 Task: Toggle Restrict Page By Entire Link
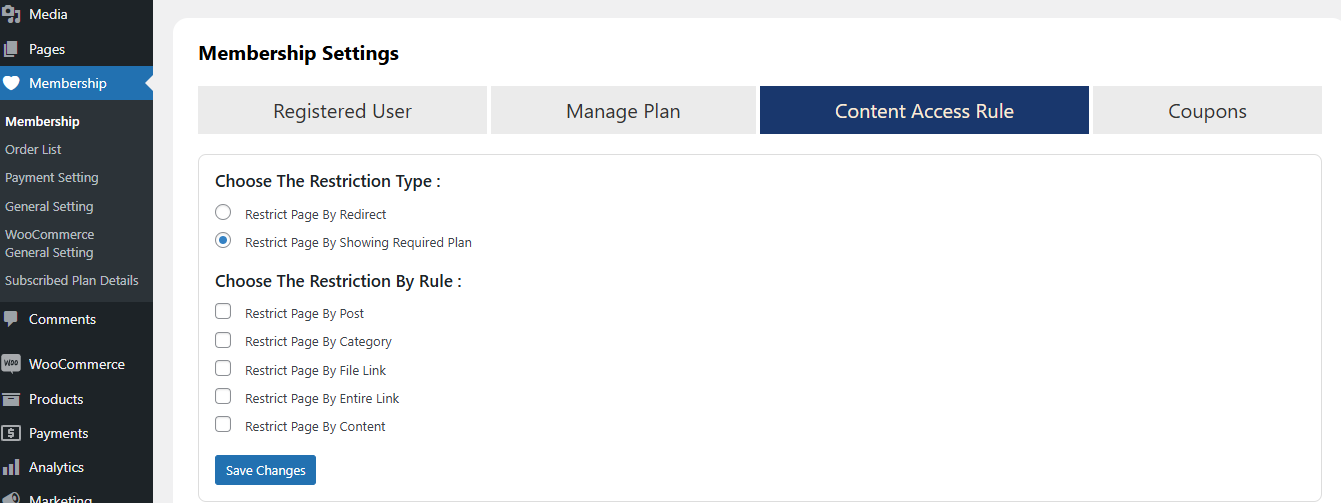click(223, 397)
